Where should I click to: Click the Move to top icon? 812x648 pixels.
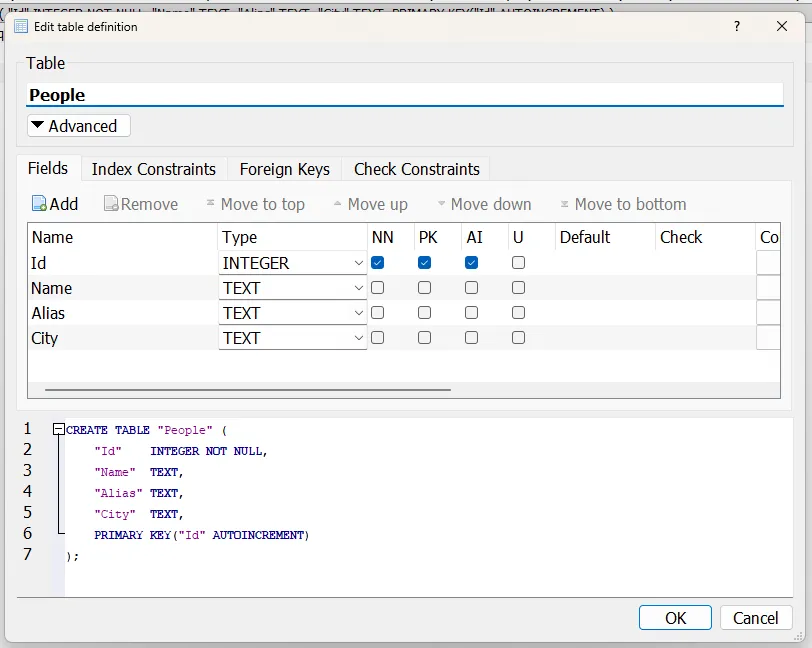[210, 203]
